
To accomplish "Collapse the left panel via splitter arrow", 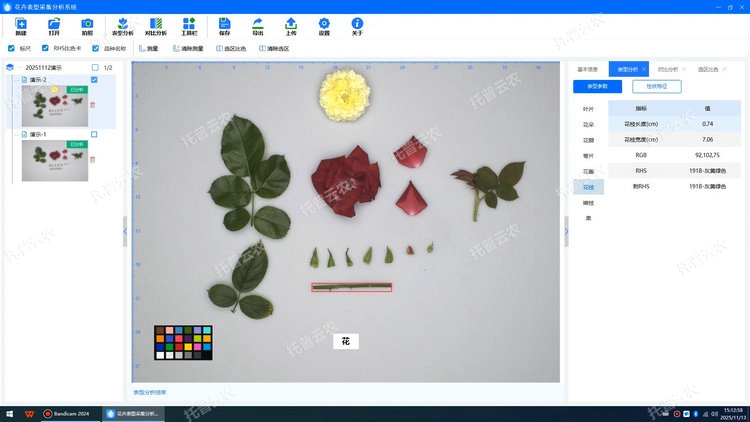I will click(125, 231).
